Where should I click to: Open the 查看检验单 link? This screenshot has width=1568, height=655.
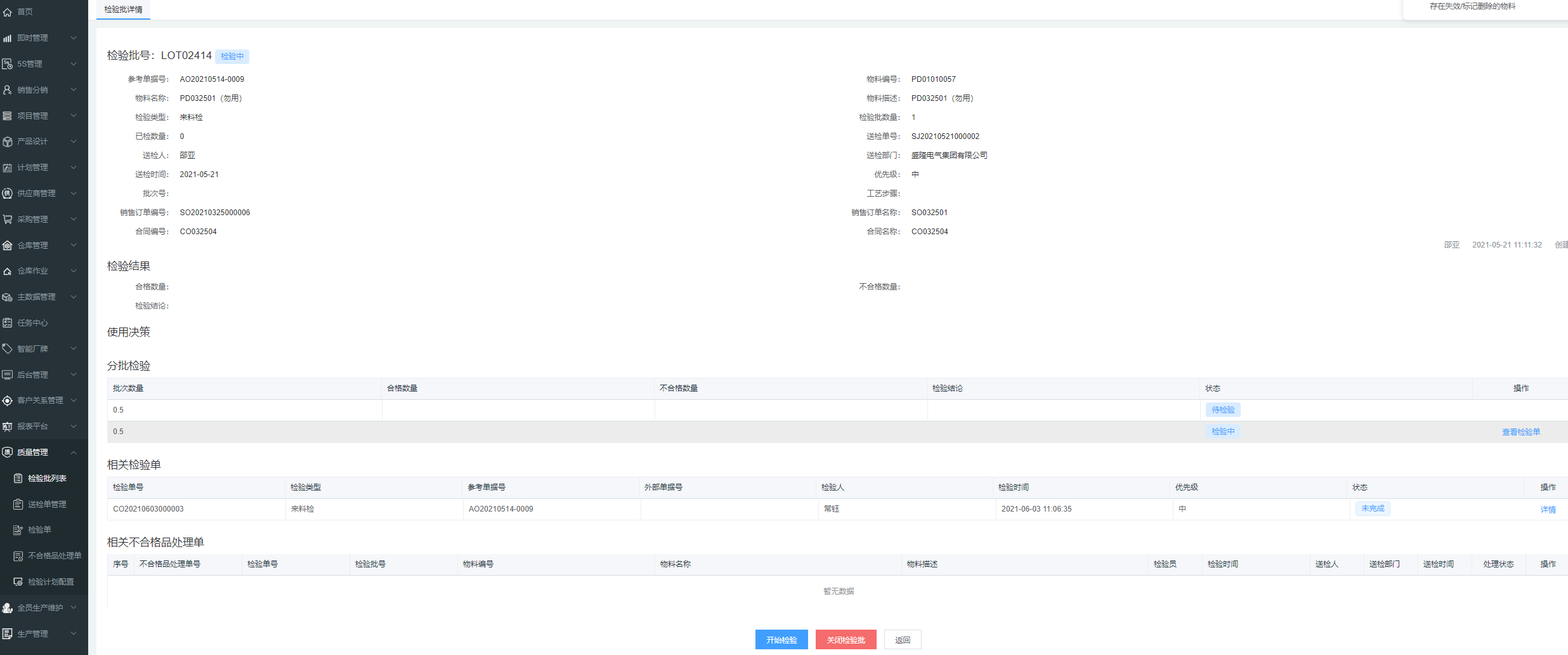click(x=1520, y=432)
